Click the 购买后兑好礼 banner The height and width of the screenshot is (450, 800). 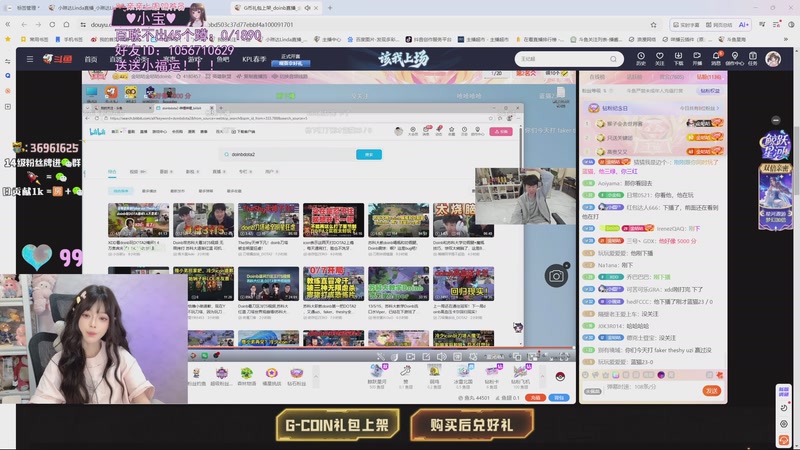coord(472,424)
